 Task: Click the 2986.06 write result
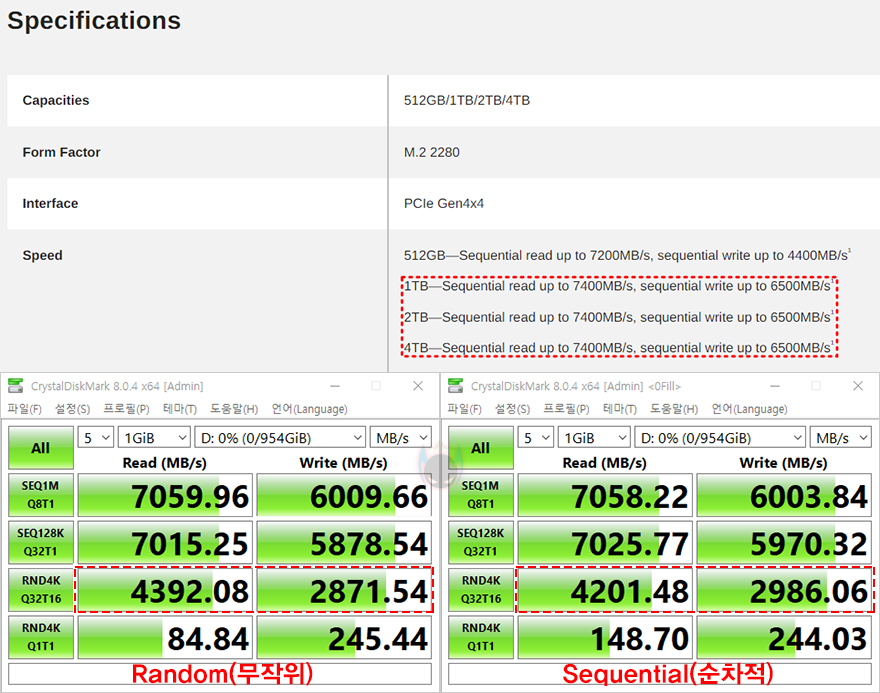(x=784, y=590)
